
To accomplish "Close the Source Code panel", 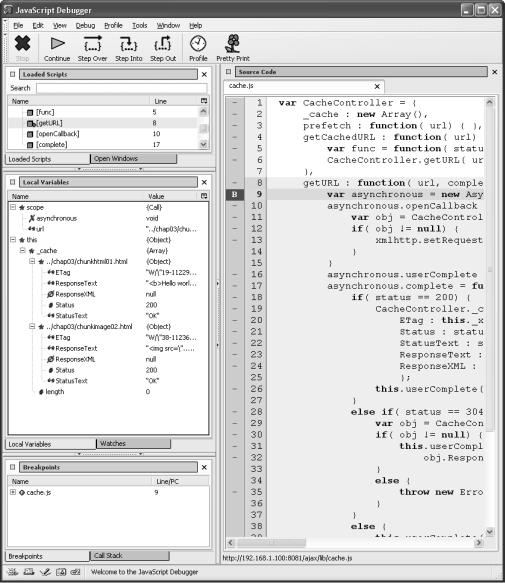I will 495,72.
